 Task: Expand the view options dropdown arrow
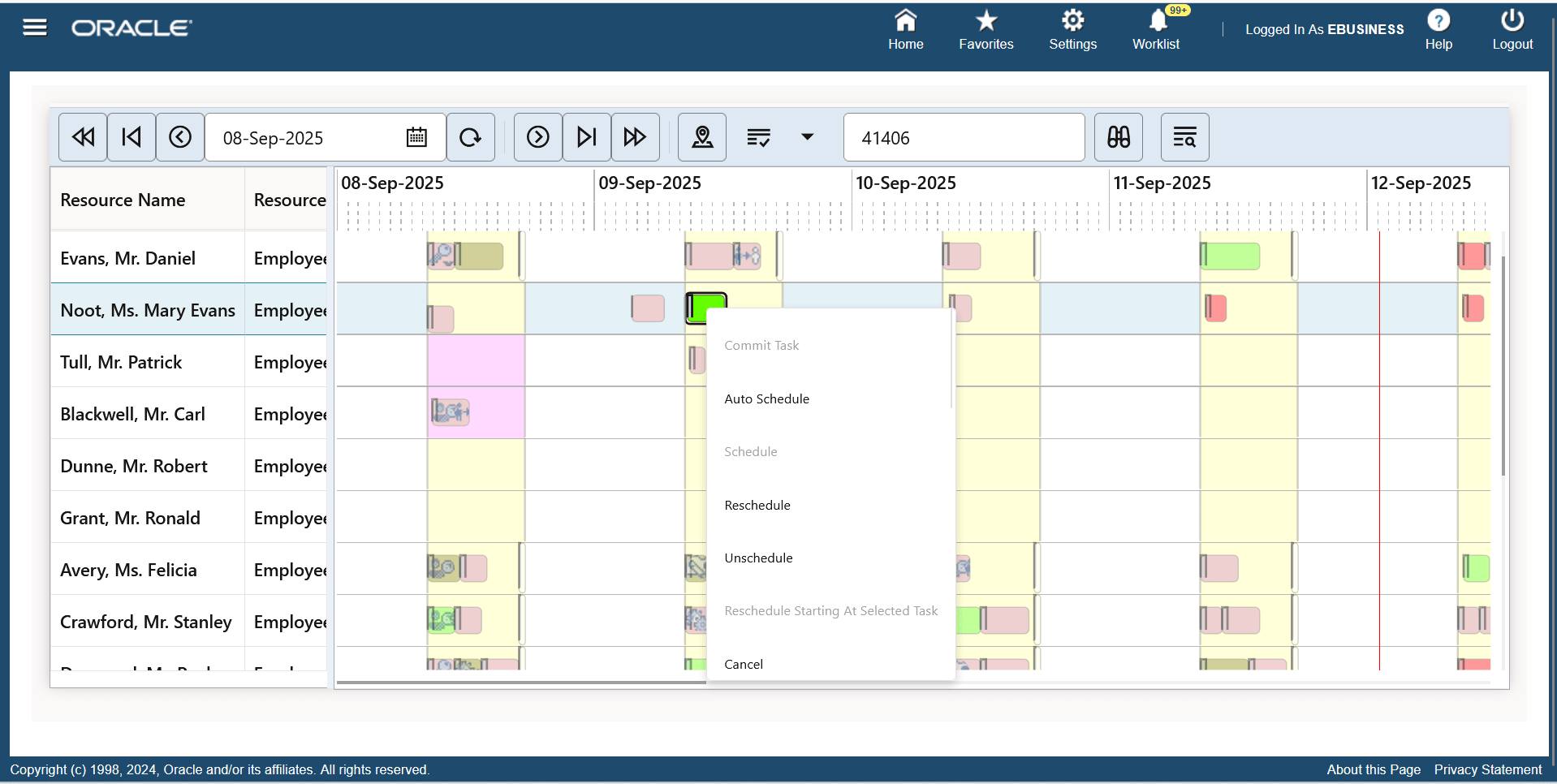pos(808,137)
